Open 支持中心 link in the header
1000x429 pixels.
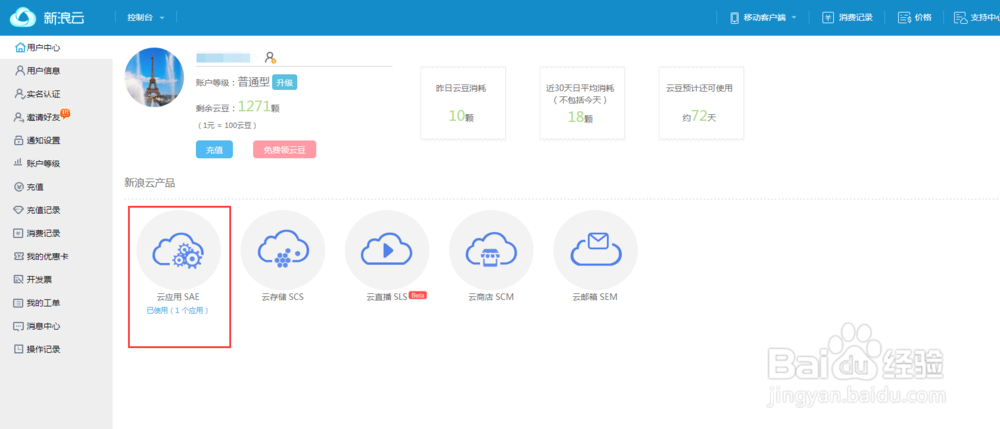tap(985, 18)
